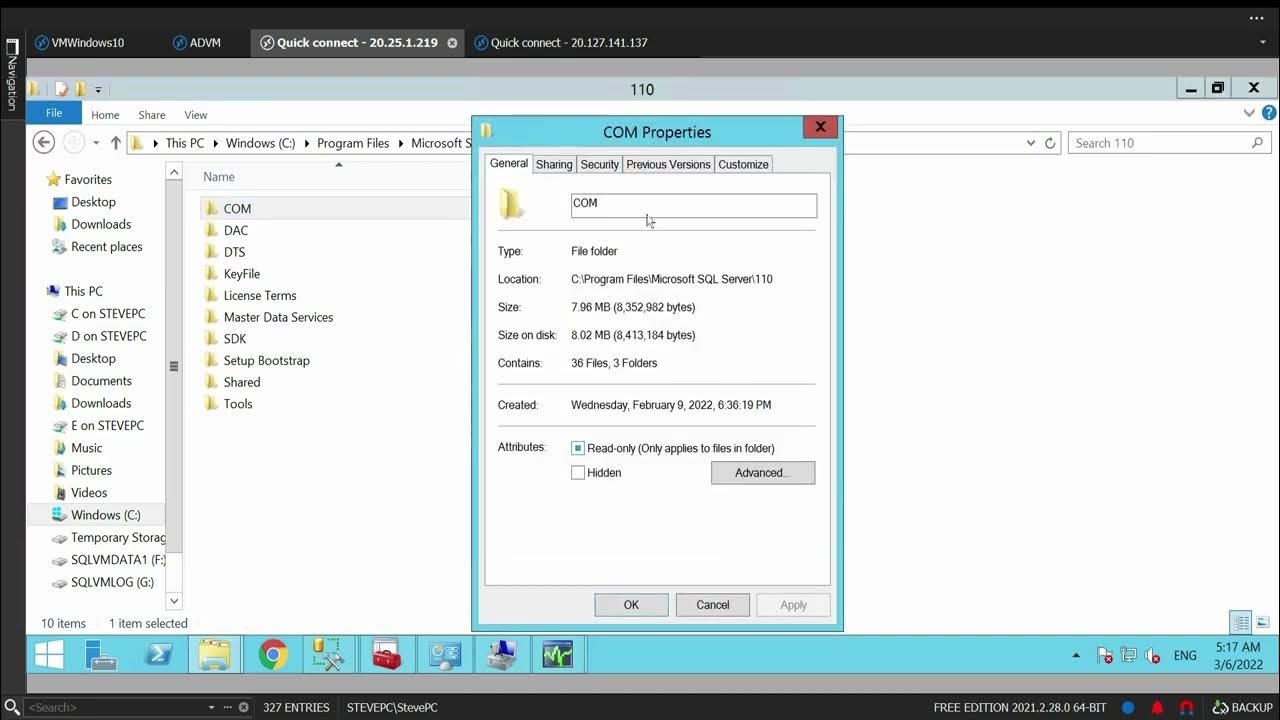
Task: Click the ENG language indicator
Action: click(x=1185, y=656)
